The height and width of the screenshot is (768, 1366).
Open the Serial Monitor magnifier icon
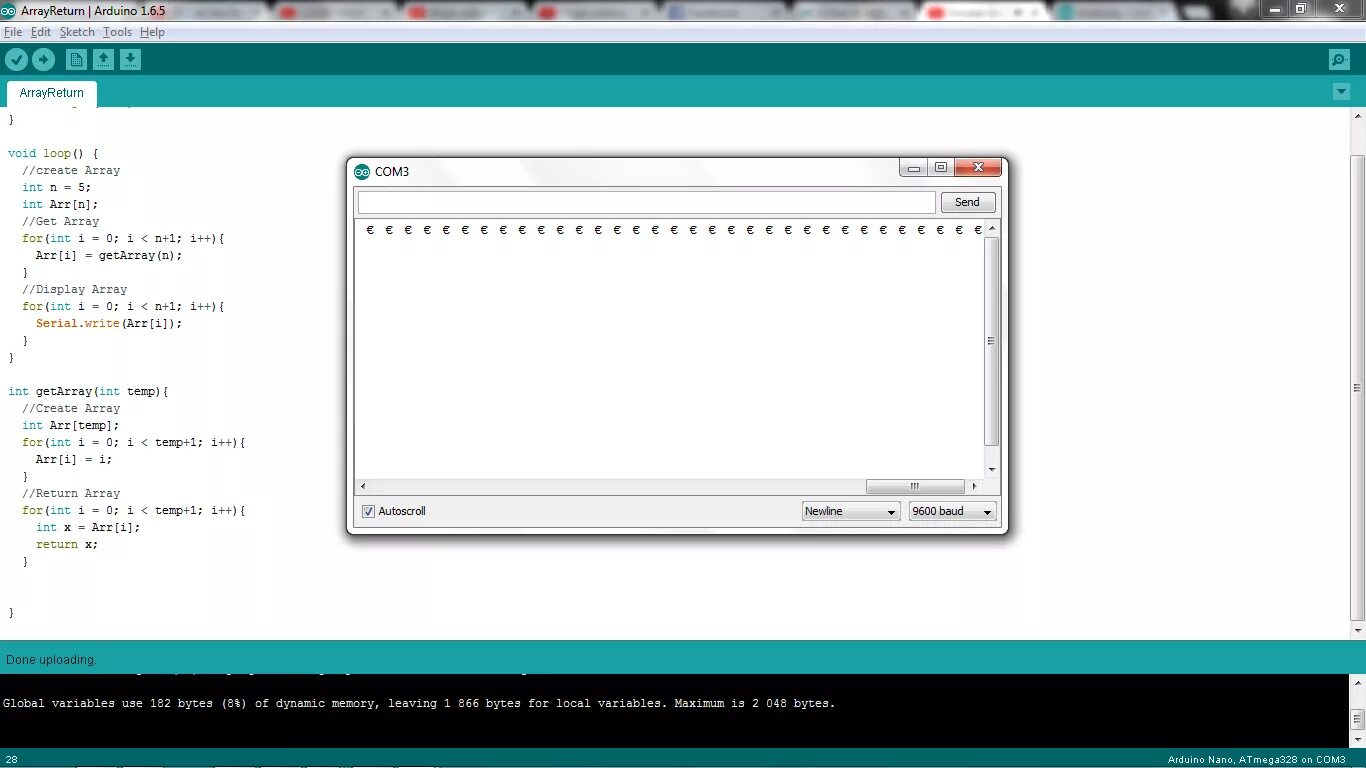[1339, 60]
